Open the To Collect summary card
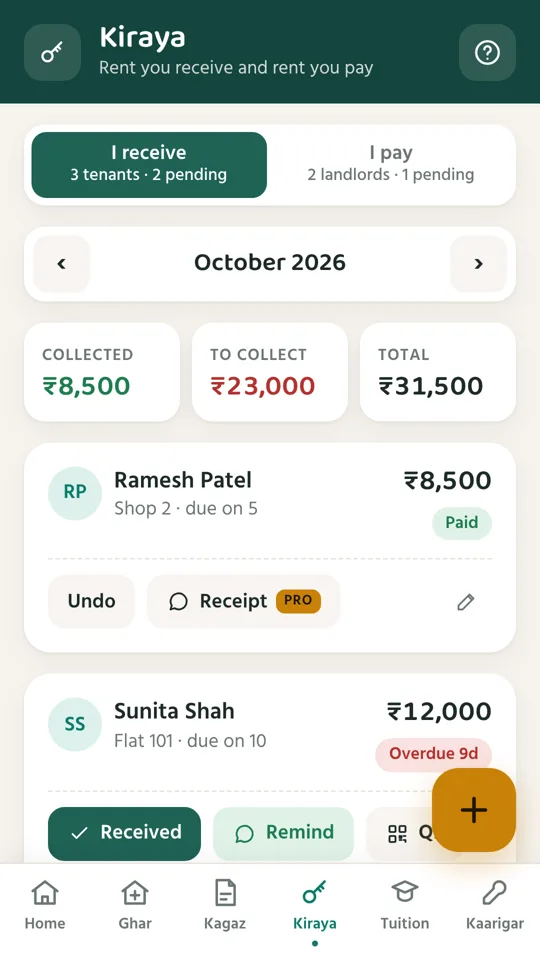This screenshot has width=540, height=960. point(270,372)
